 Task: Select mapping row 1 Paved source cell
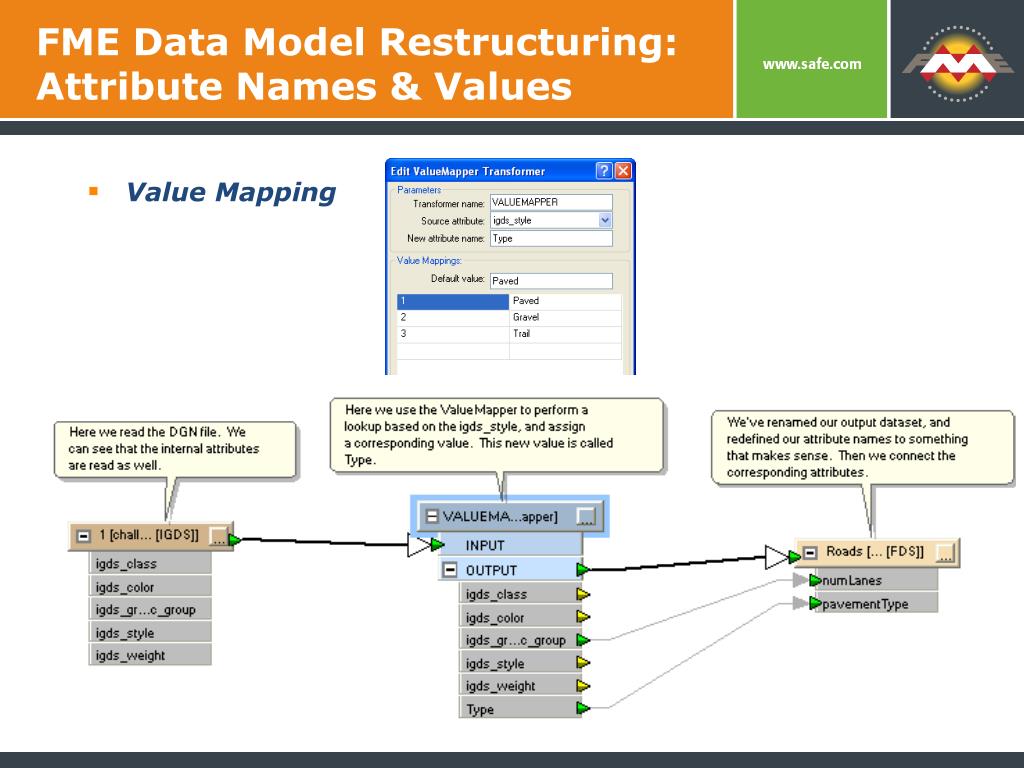453,301
